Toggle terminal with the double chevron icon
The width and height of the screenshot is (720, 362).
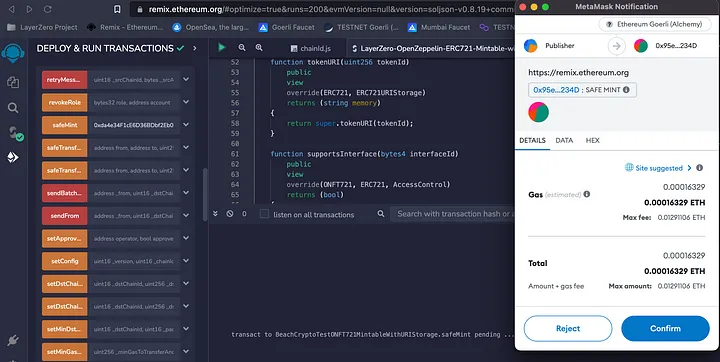click(x=215, y=214)
